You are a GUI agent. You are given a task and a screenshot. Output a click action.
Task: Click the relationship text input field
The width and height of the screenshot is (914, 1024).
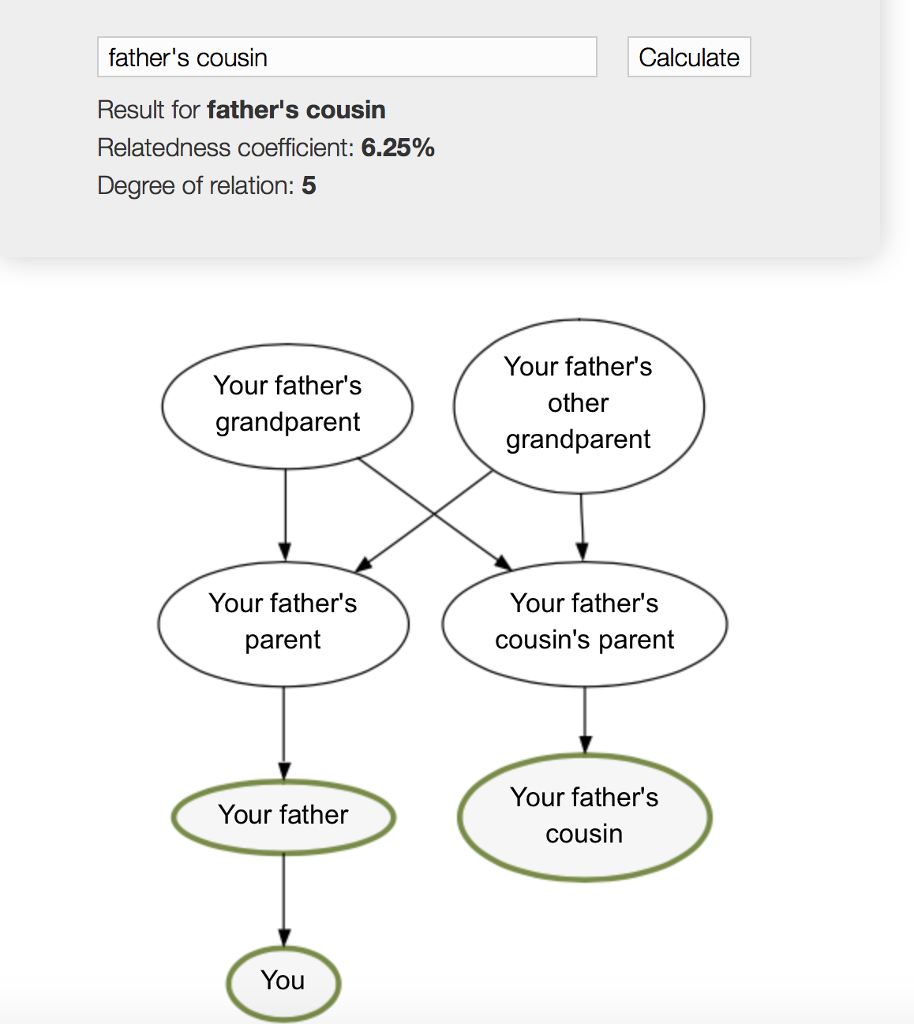pos(346,58)
